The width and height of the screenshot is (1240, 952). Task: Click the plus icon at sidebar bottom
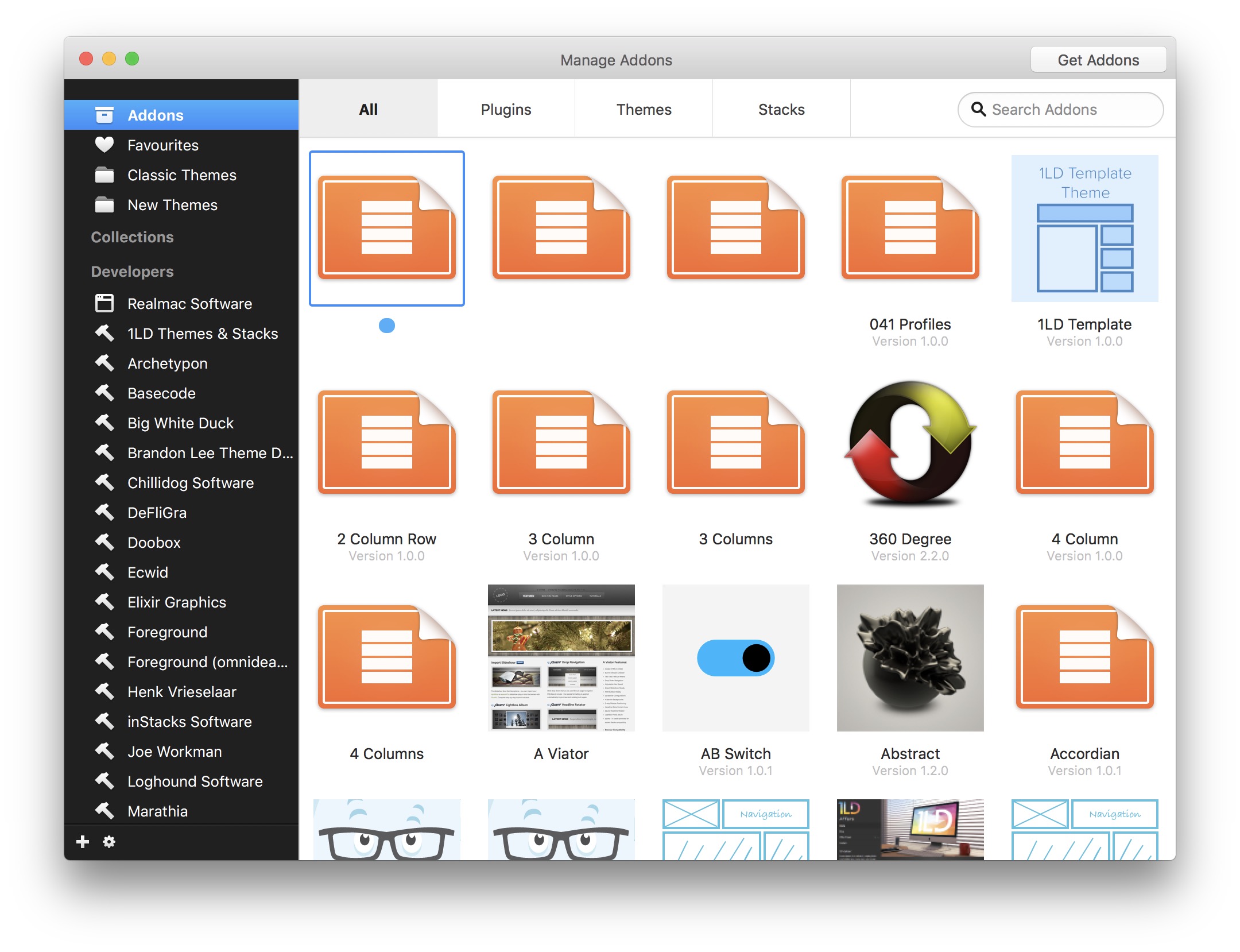83,842
